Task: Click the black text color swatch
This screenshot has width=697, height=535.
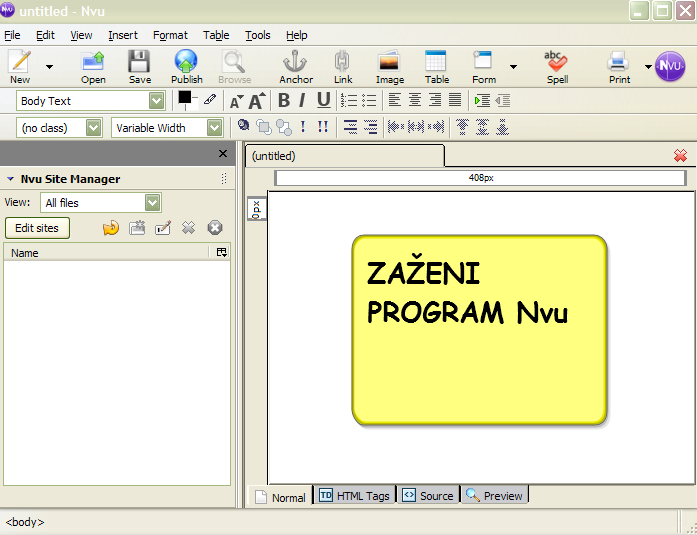Action: click(184, 98)
